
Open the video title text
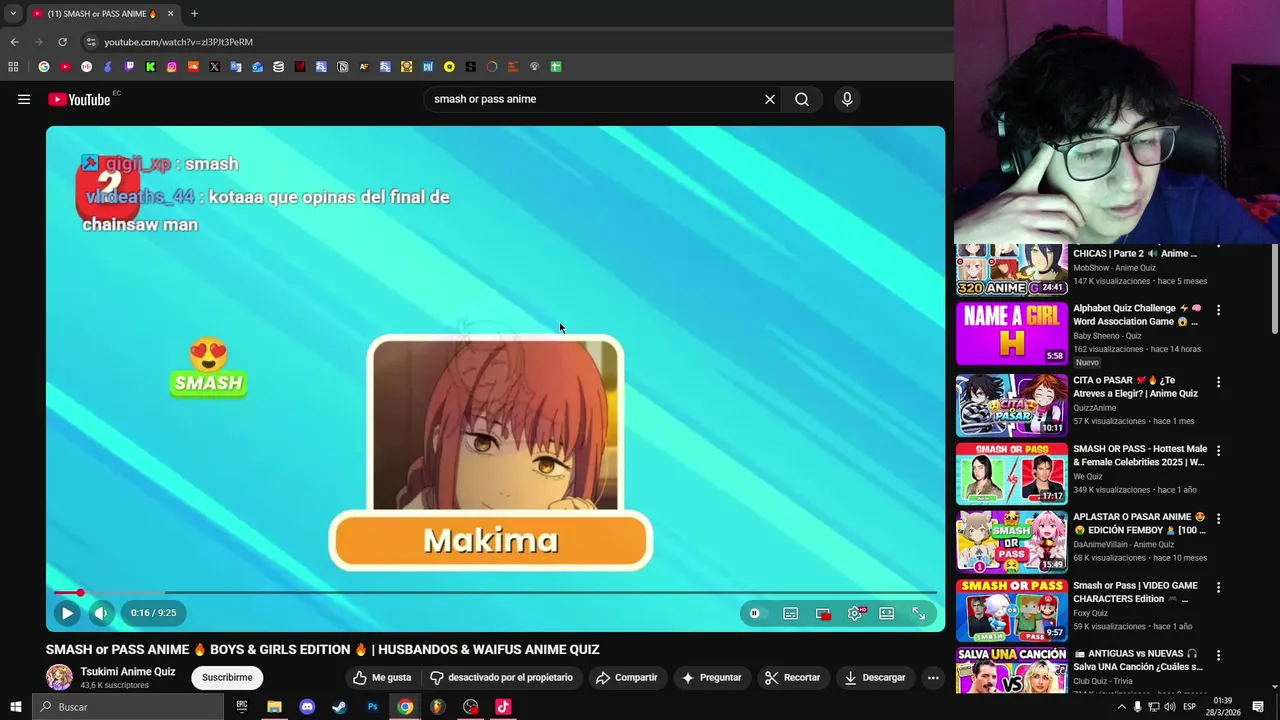[x=322, y=649]
